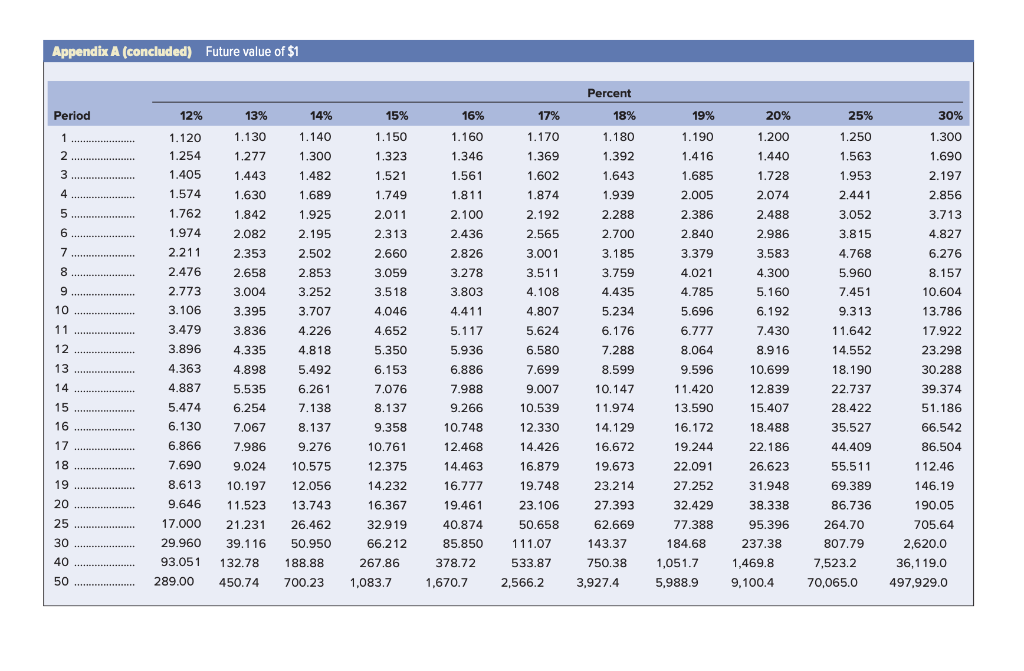
Task: Click the 18% column header
Action: [x=624, y=116]
